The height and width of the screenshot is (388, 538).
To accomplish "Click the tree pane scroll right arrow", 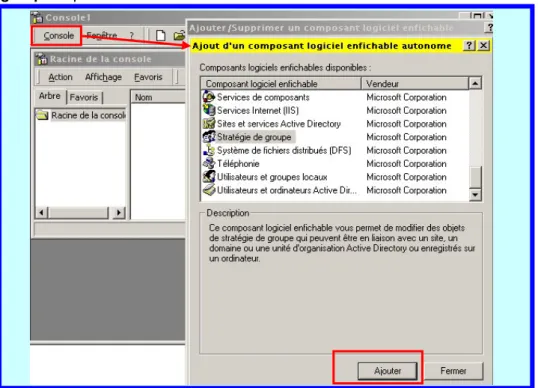I will pyautogui.click(x=119, y=212).
